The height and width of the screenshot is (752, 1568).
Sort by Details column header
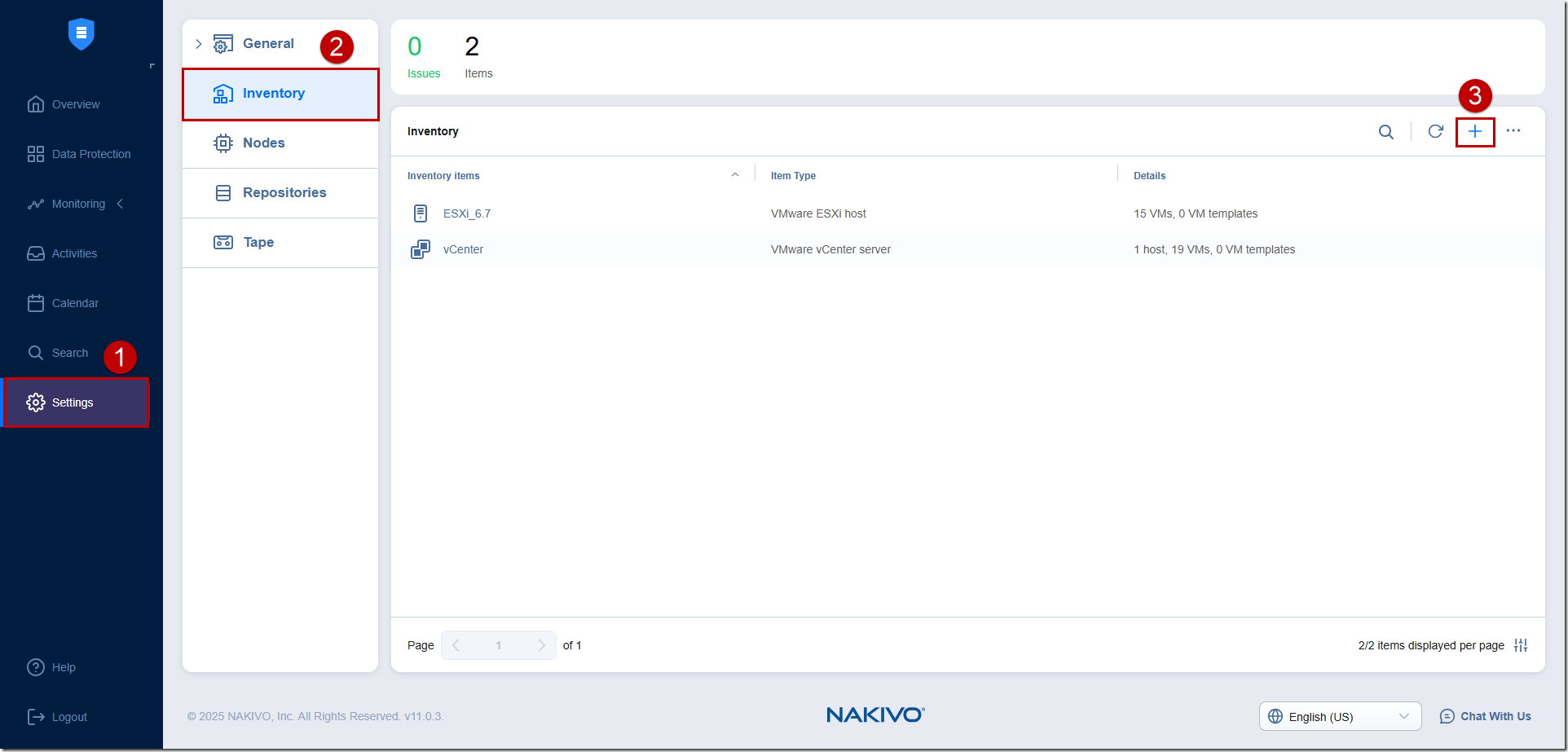pyautogui.click(x=1149, y=176)
